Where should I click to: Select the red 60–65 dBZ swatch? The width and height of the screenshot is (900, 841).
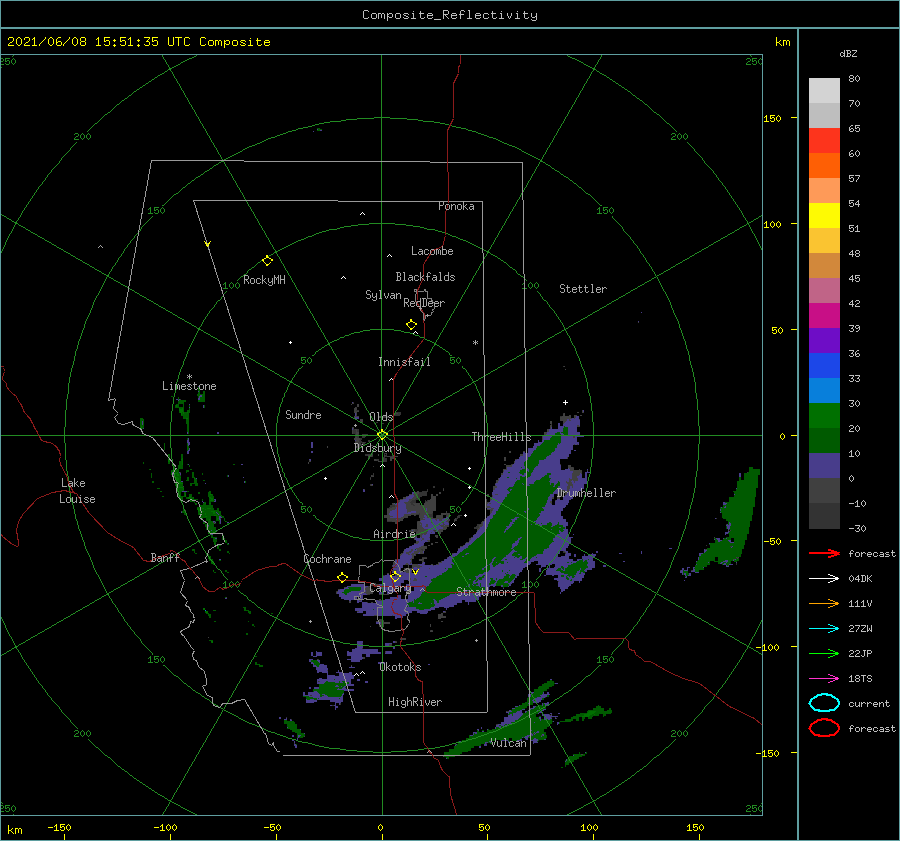pyautogui.click(x=824, y=141)
